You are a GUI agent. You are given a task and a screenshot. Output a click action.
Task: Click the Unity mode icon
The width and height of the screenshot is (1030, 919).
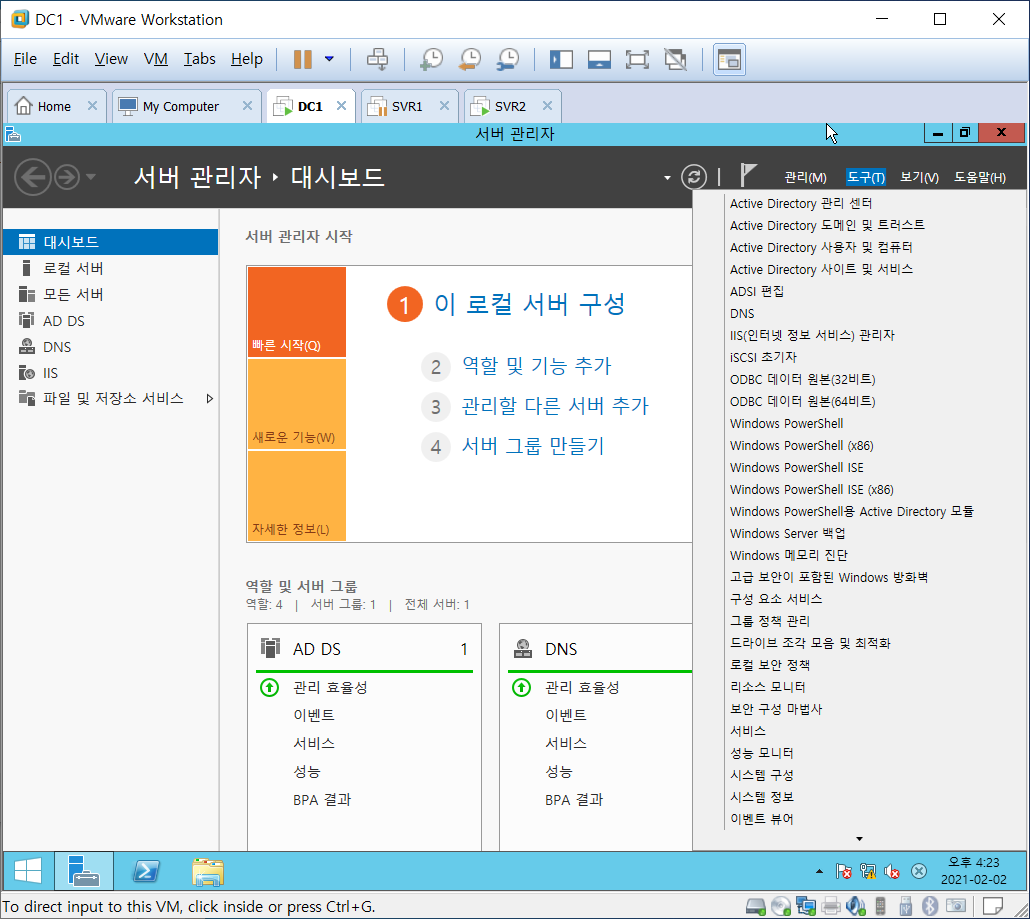pos(675,60)
